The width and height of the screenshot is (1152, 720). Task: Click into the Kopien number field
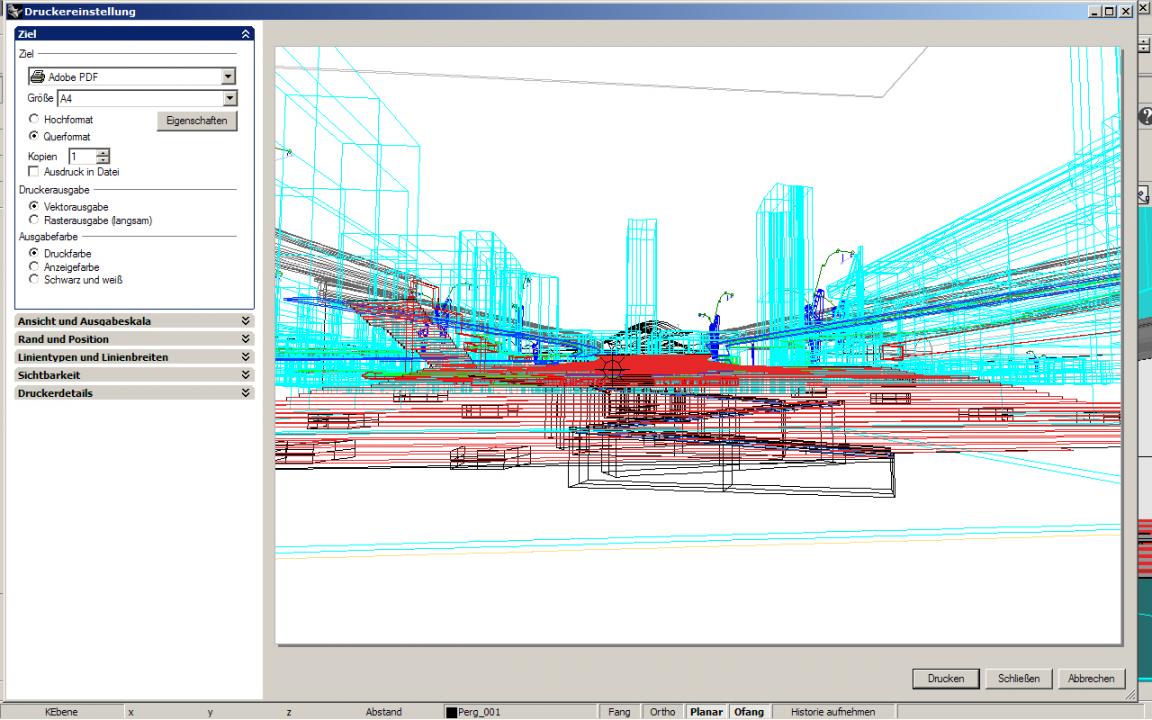coord(81,156)
